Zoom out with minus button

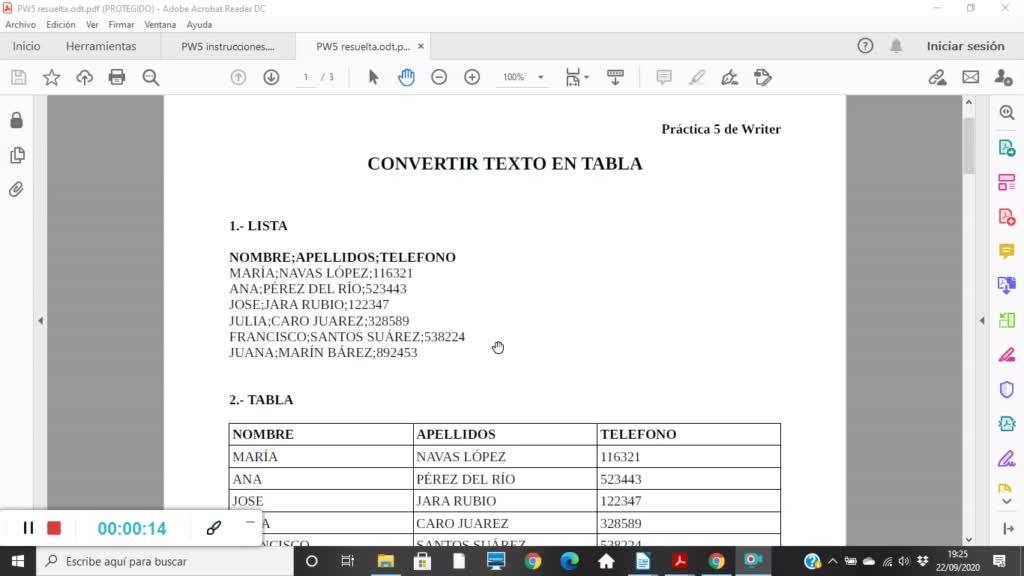tap(440, 77)
